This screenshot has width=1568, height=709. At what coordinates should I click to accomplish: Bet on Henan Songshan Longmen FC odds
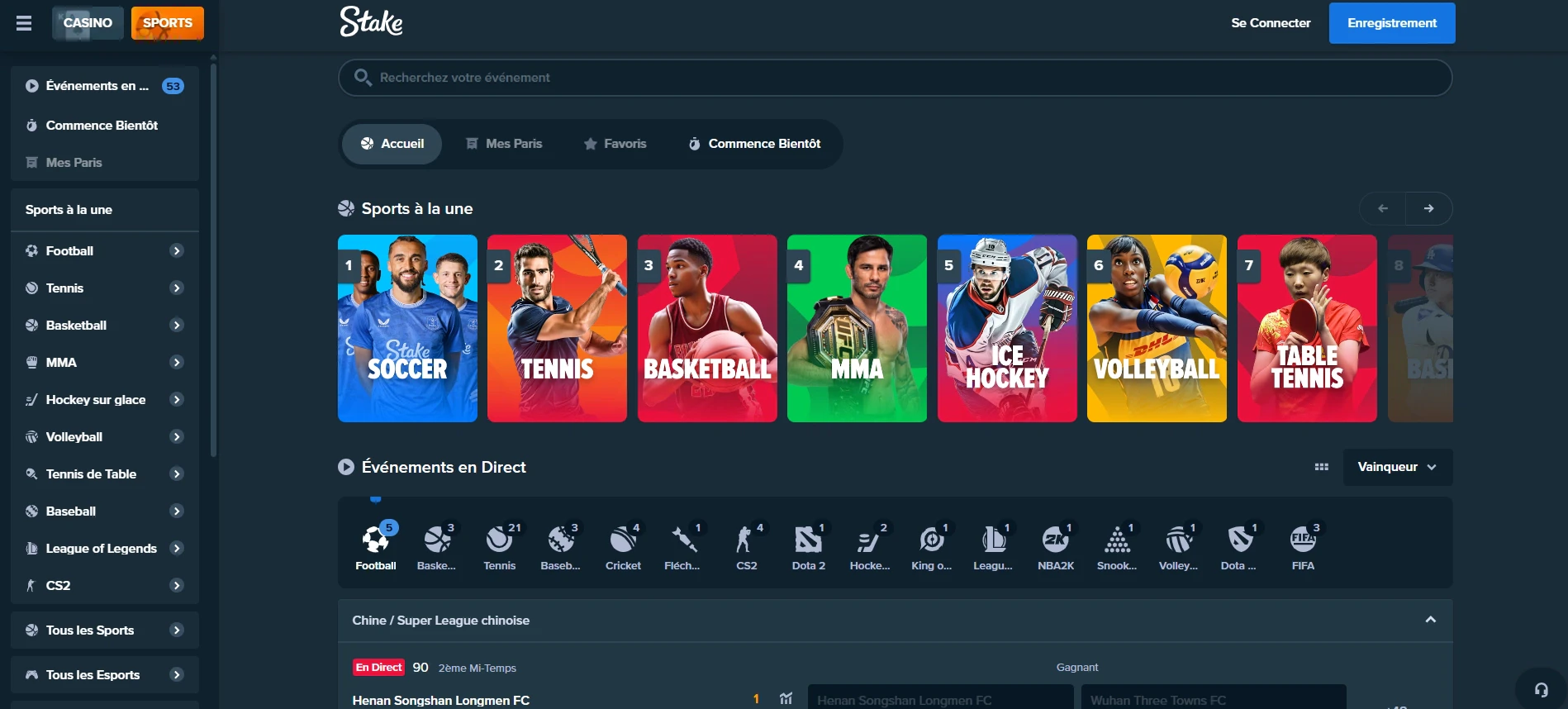point(940,697)
